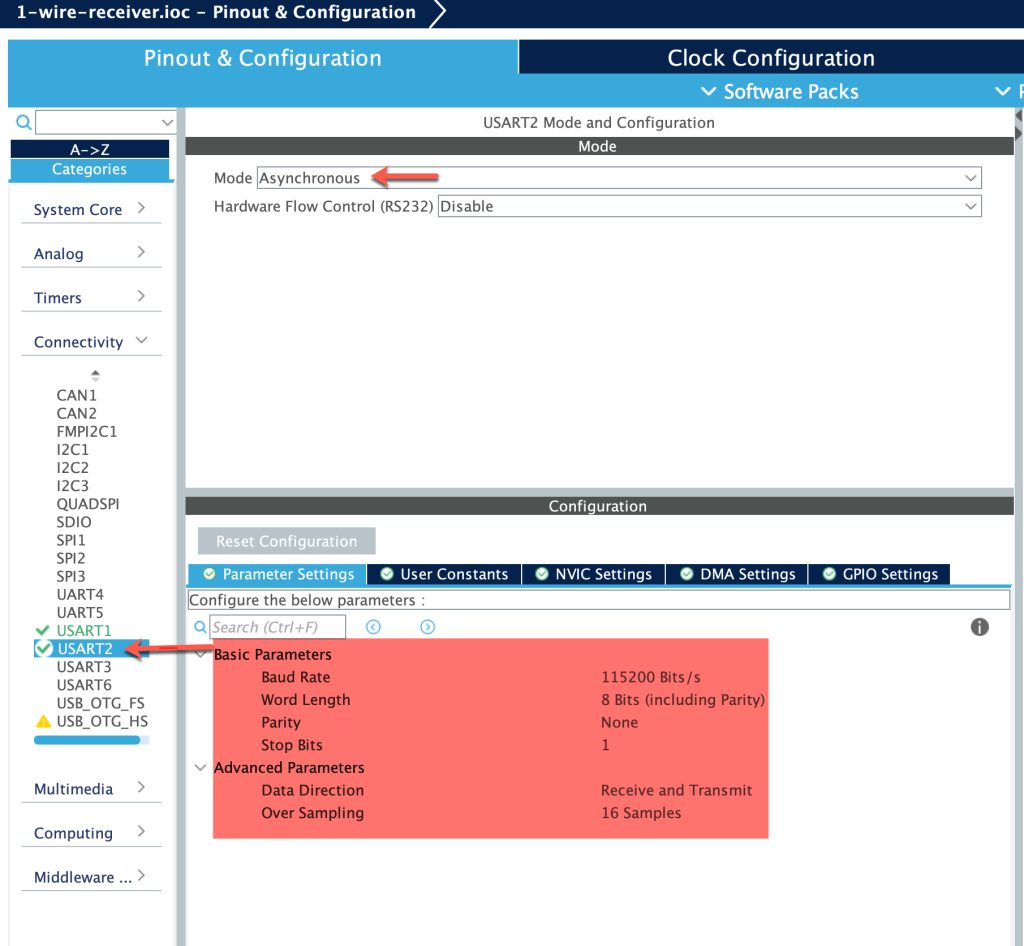Image resolution: width=1024 pixels, height=946 pixels.
Task: Collapse the Advanced Parameters section
Action: click(201, 768)
